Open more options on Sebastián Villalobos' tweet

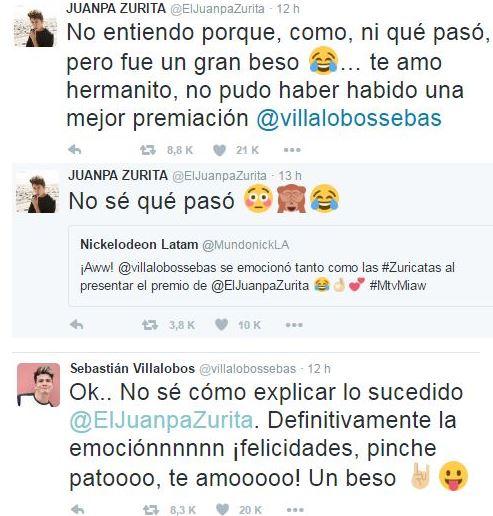pos(295,509)
